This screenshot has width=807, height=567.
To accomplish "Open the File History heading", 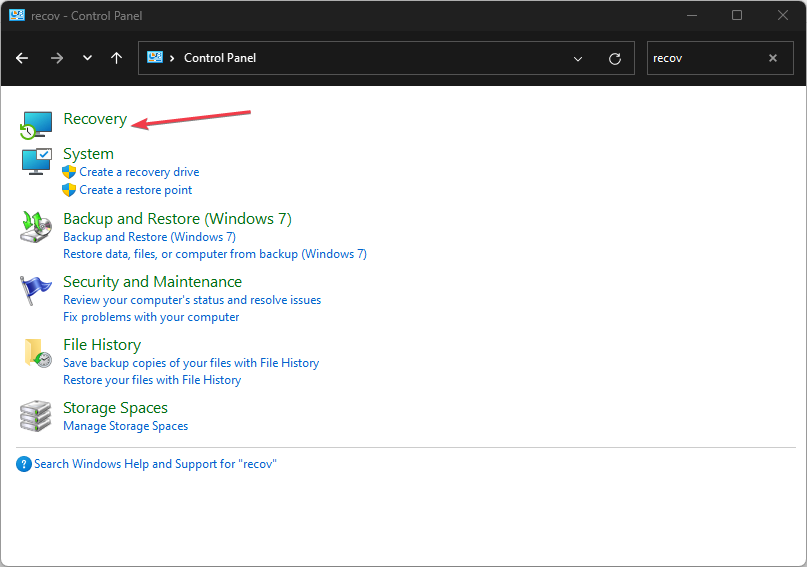I will pos(102,345).
